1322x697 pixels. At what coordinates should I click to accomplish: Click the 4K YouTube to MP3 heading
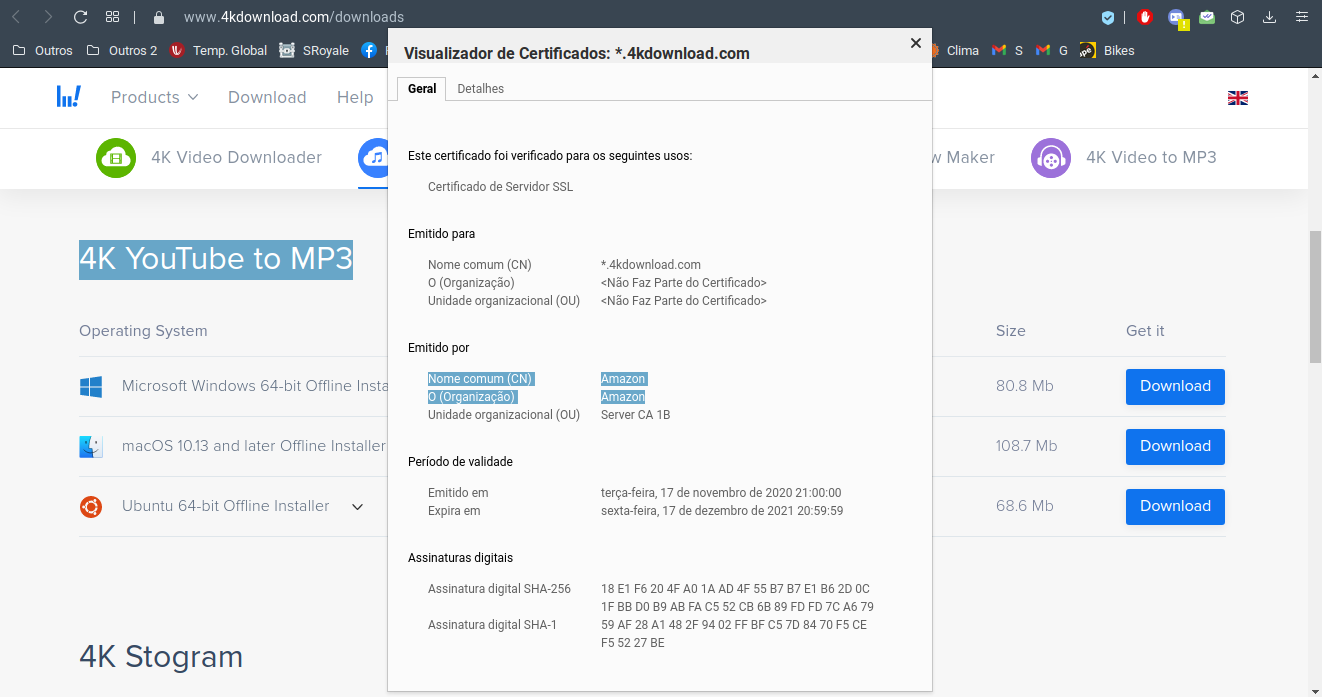pos(216,259)
